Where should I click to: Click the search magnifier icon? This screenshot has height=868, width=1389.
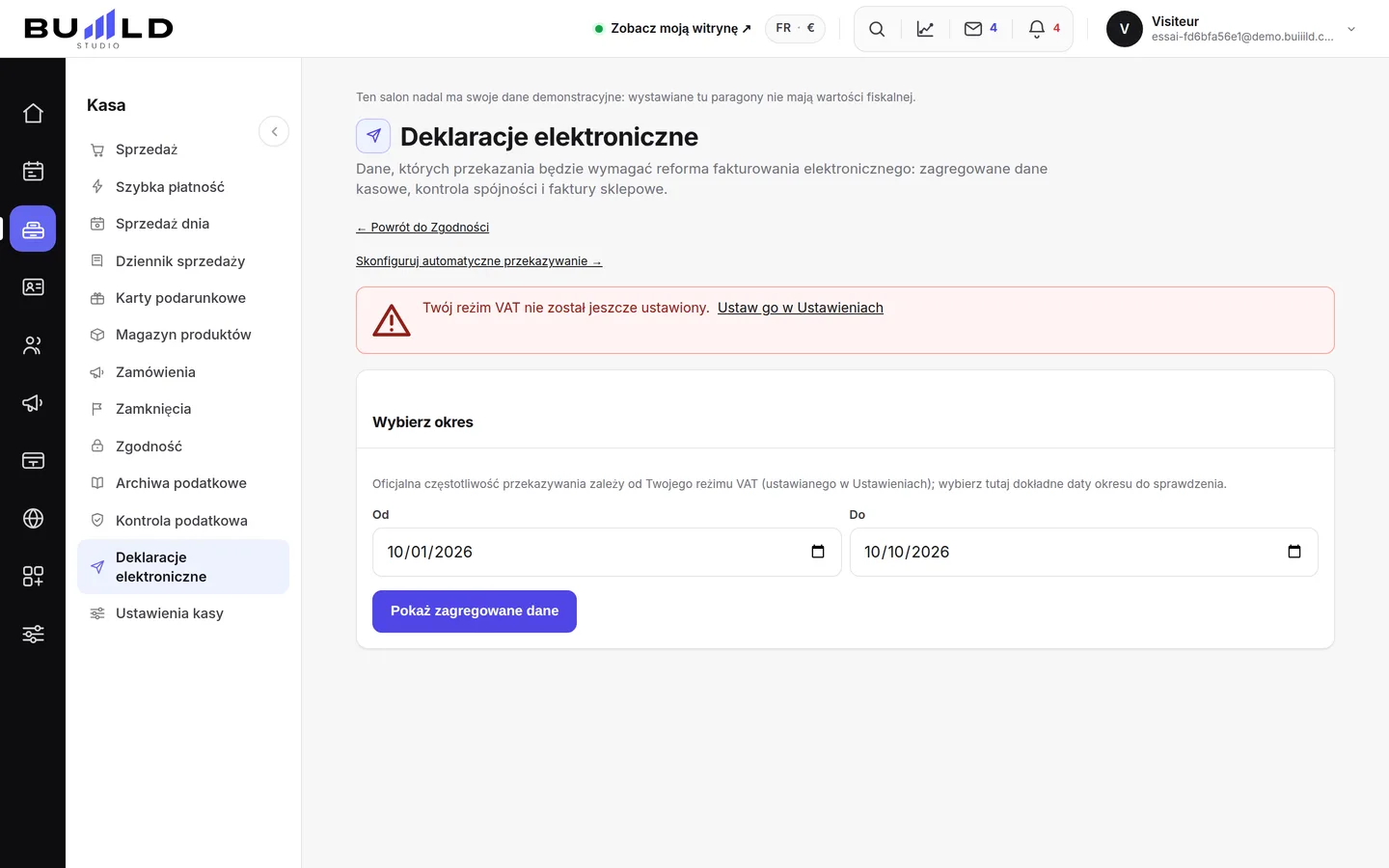click(877, 29)
